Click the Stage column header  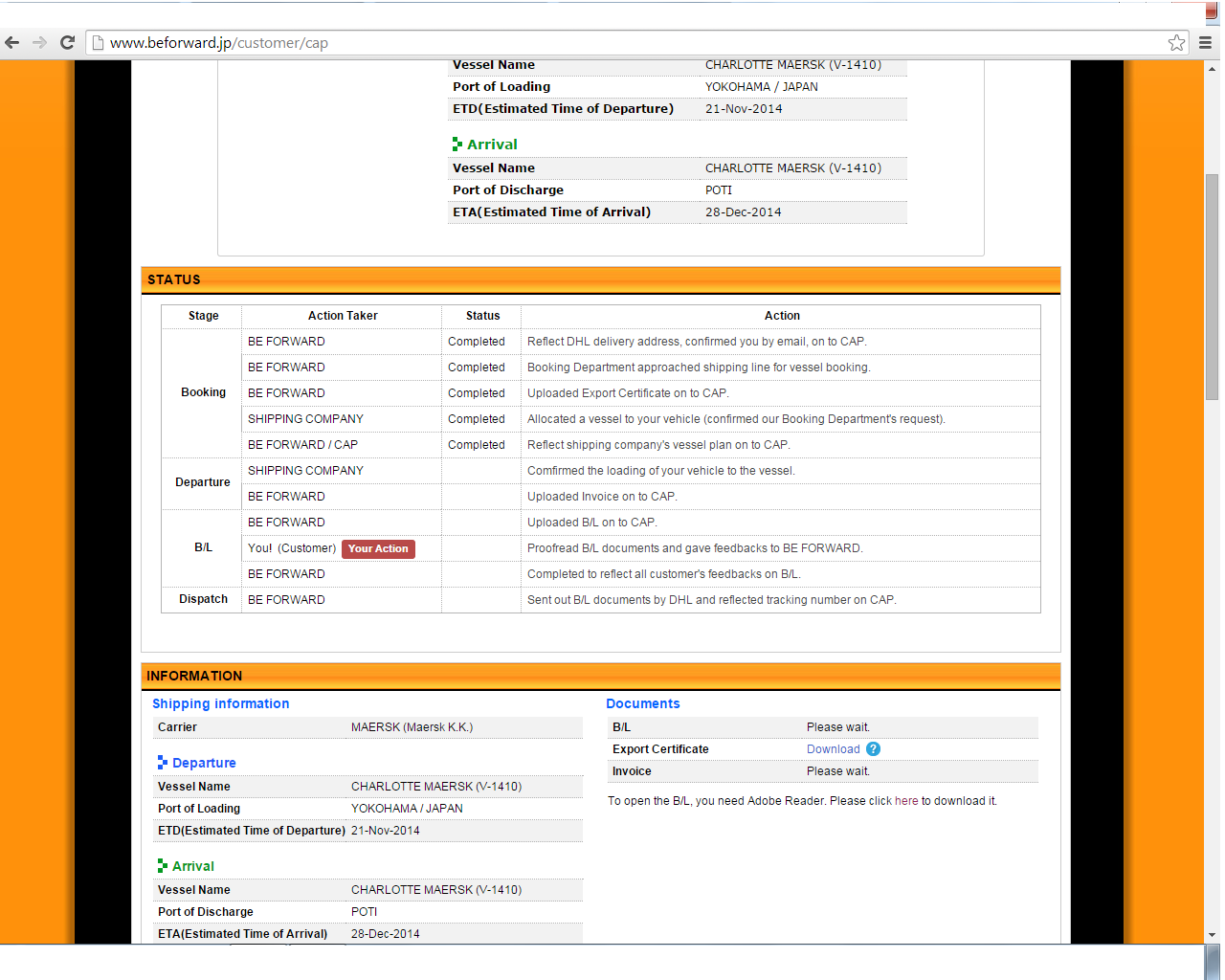(203, 316)
